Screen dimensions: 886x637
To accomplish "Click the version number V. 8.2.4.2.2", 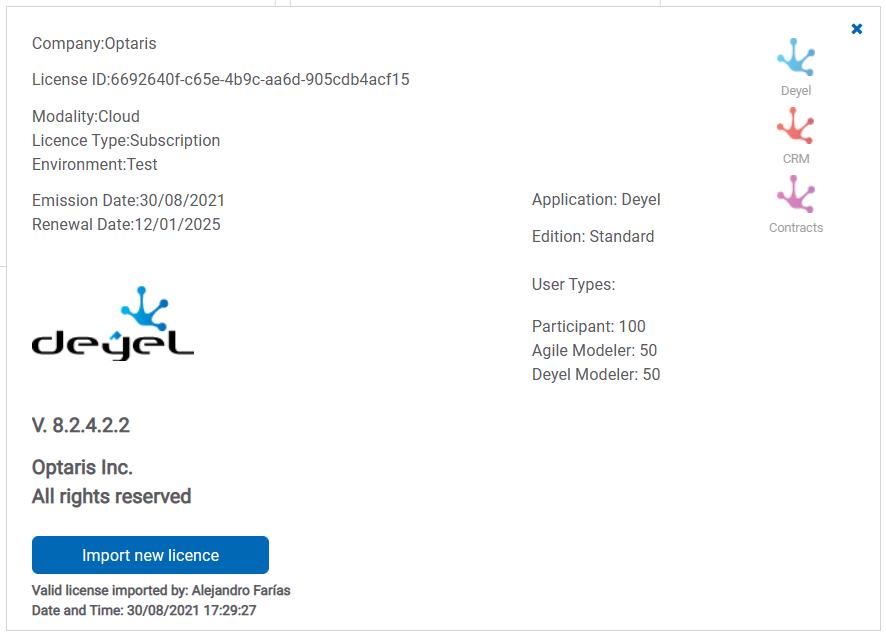I will (81, 426).
